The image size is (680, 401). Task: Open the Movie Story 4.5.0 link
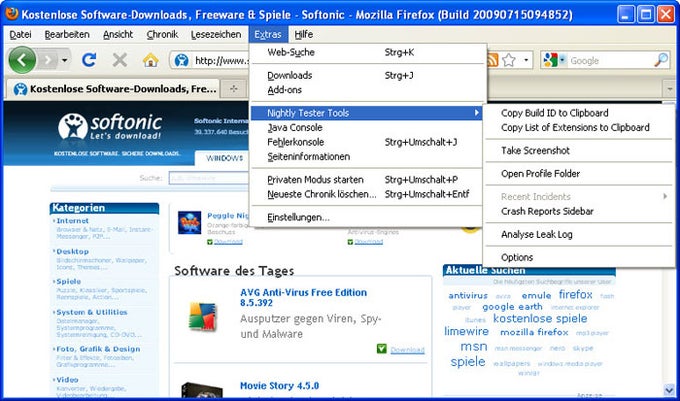coord(279,385)
